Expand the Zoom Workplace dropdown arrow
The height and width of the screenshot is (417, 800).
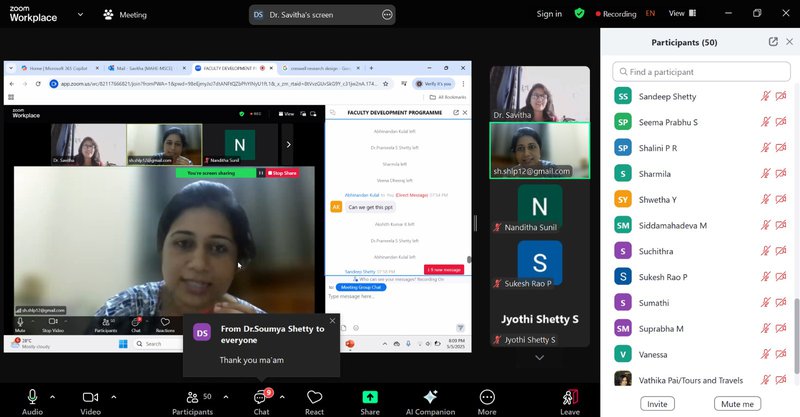80,14
